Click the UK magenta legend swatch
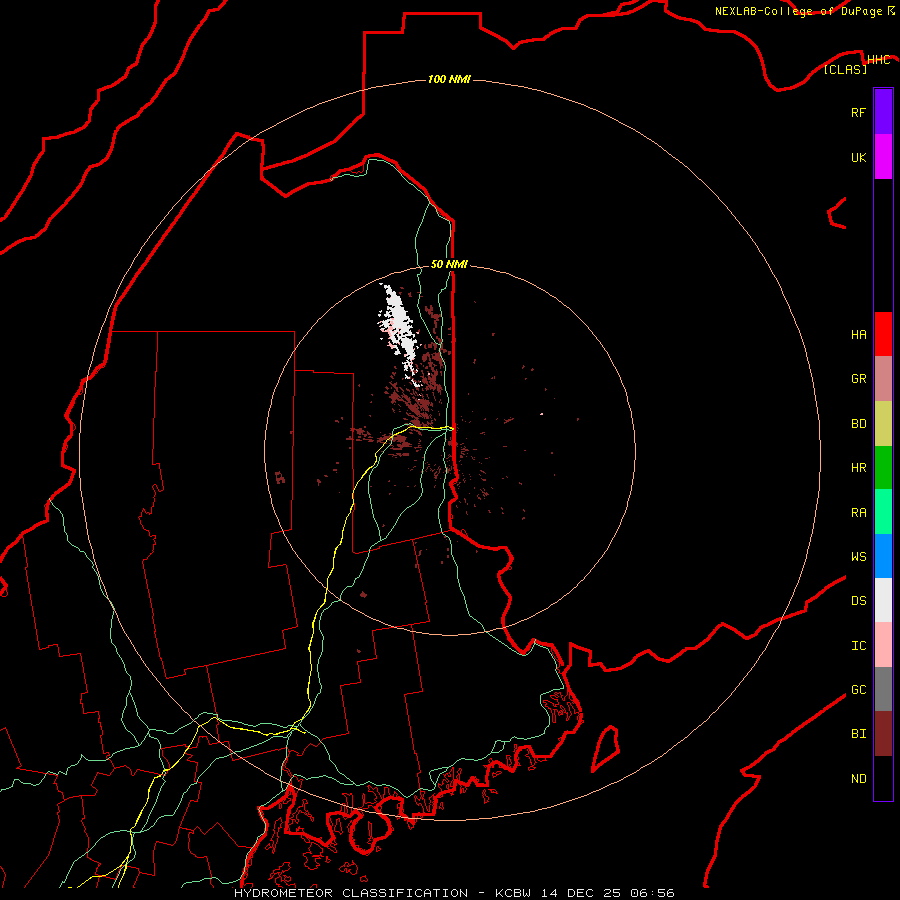The height and width of the screenshot is (900, 900). click(883, 157)
